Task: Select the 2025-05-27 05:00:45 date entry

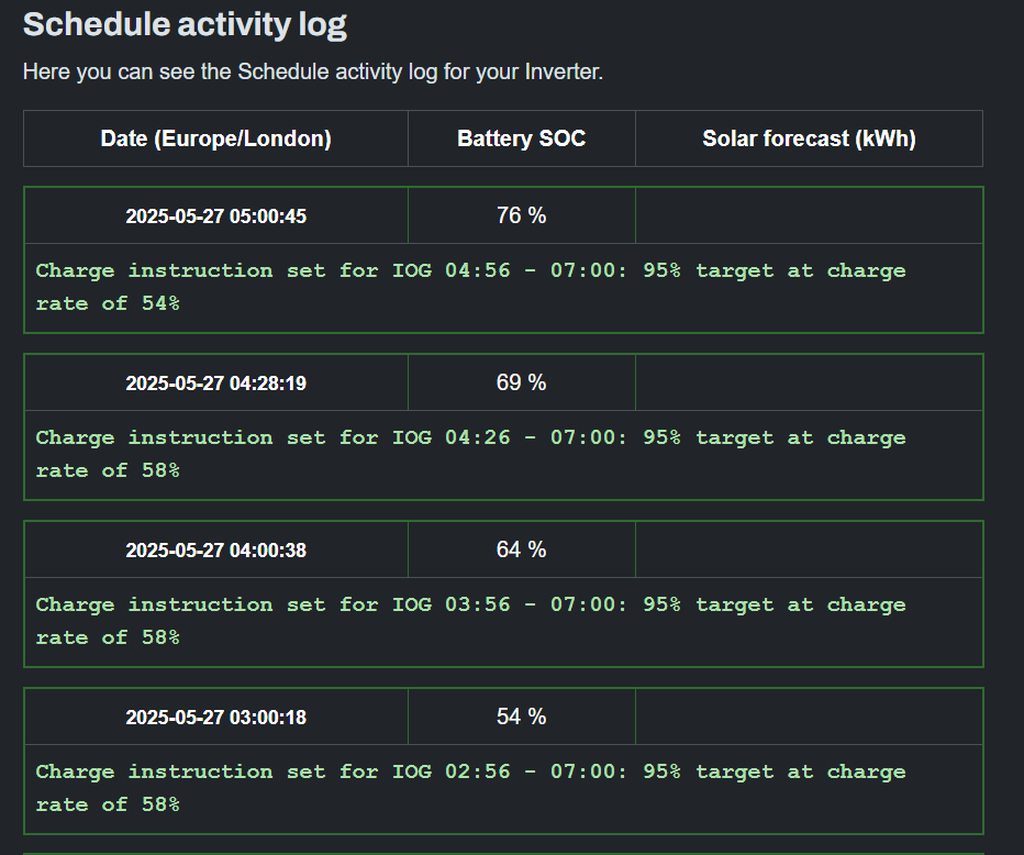Action: tap(216, 216)
